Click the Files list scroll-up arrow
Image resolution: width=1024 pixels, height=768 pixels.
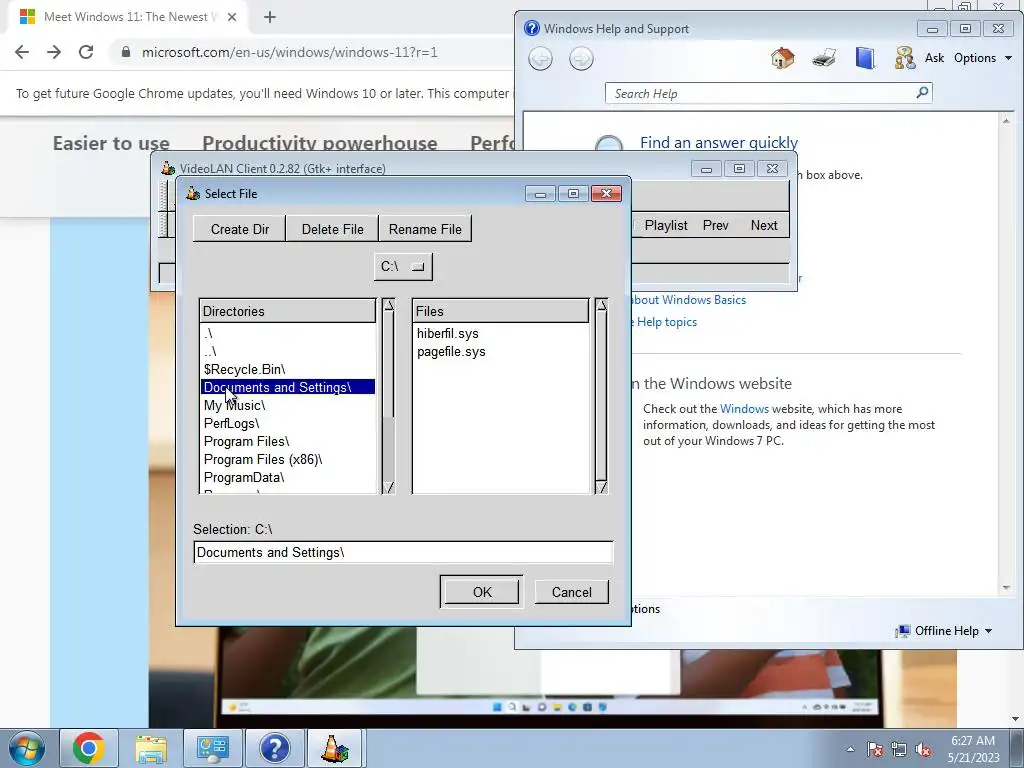(x=601, y=305)
